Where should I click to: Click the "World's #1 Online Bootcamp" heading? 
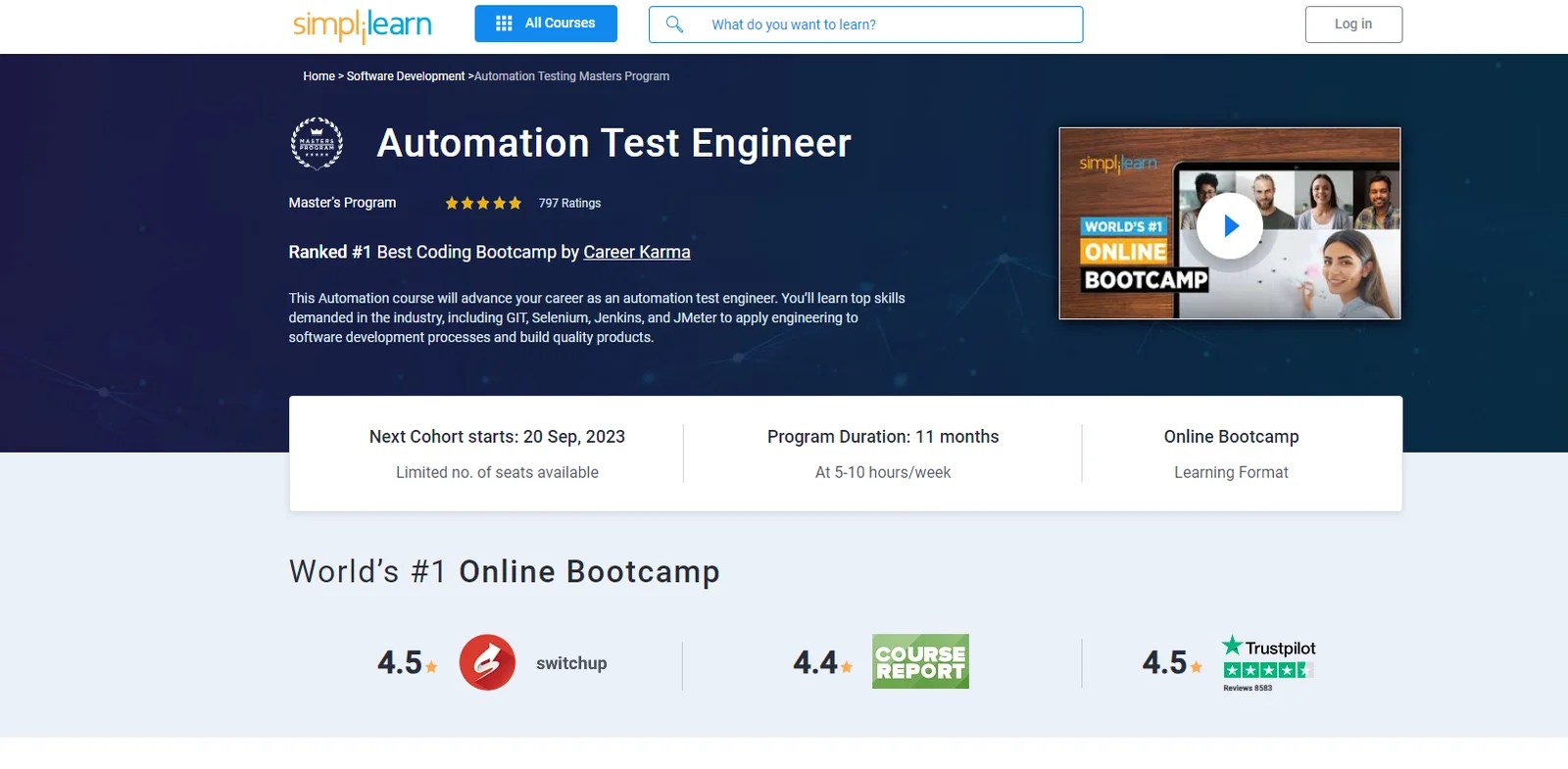tap(505, 571)
